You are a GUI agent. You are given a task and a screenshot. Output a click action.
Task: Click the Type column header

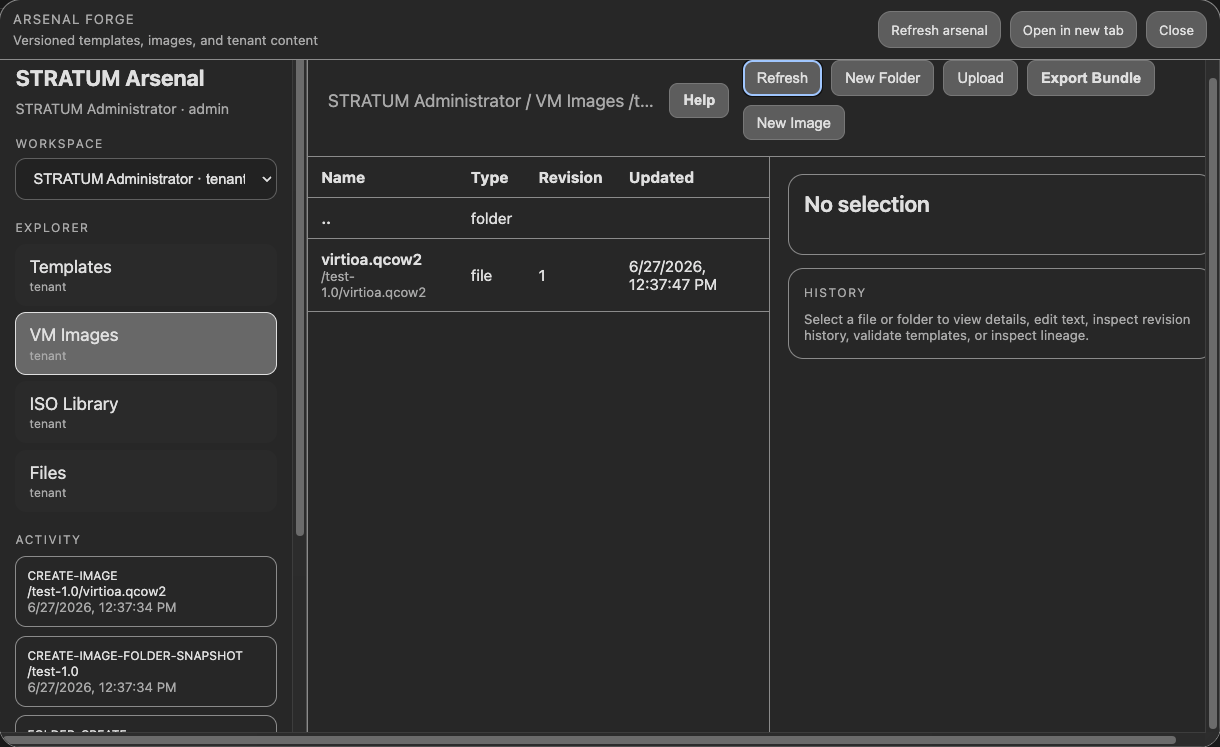(490, 177)
